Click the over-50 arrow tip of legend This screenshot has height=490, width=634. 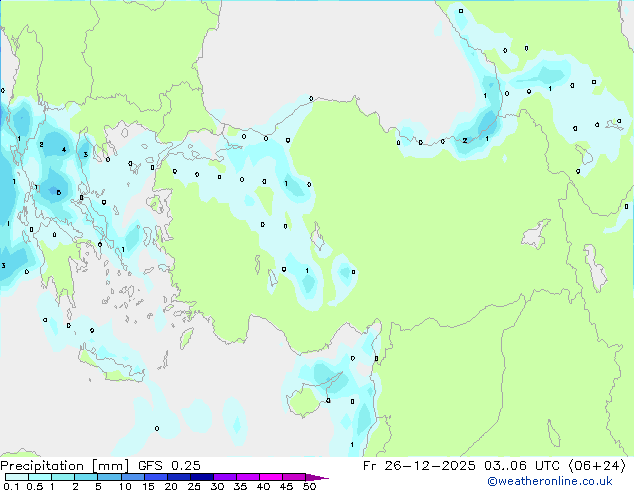pos(317,477)
